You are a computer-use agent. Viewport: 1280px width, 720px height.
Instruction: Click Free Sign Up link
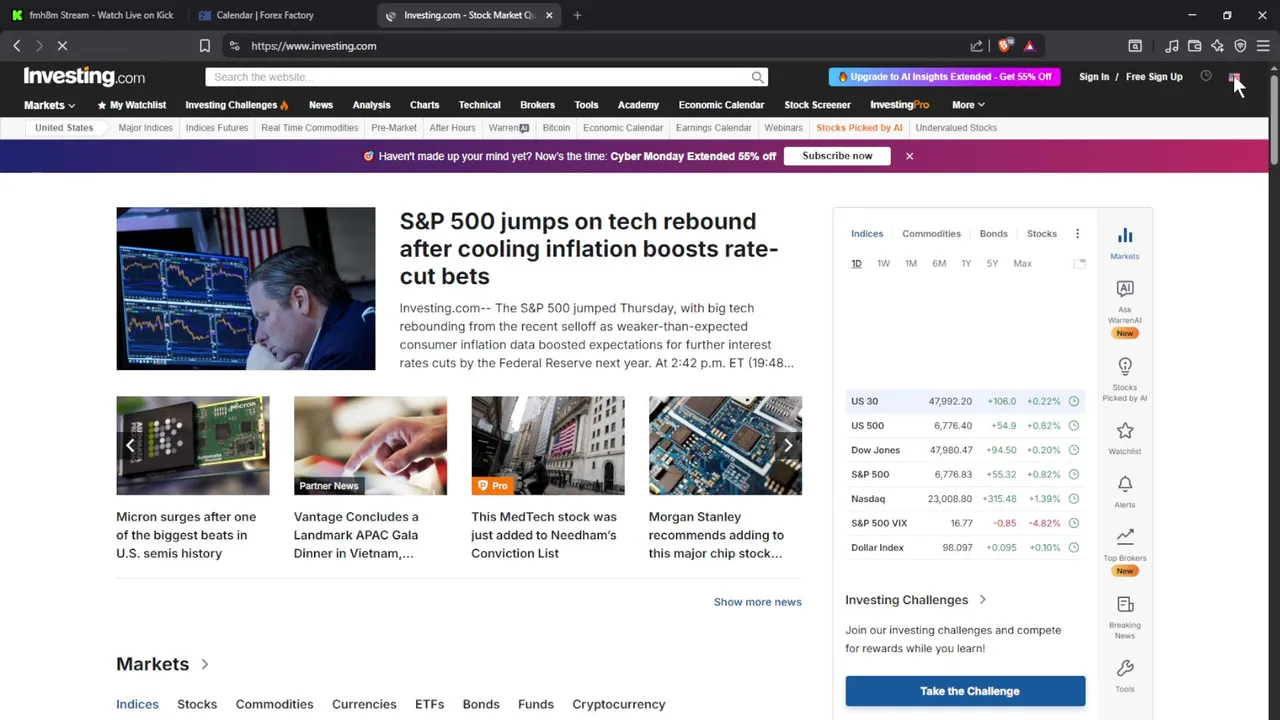[x=1154, y=77]
